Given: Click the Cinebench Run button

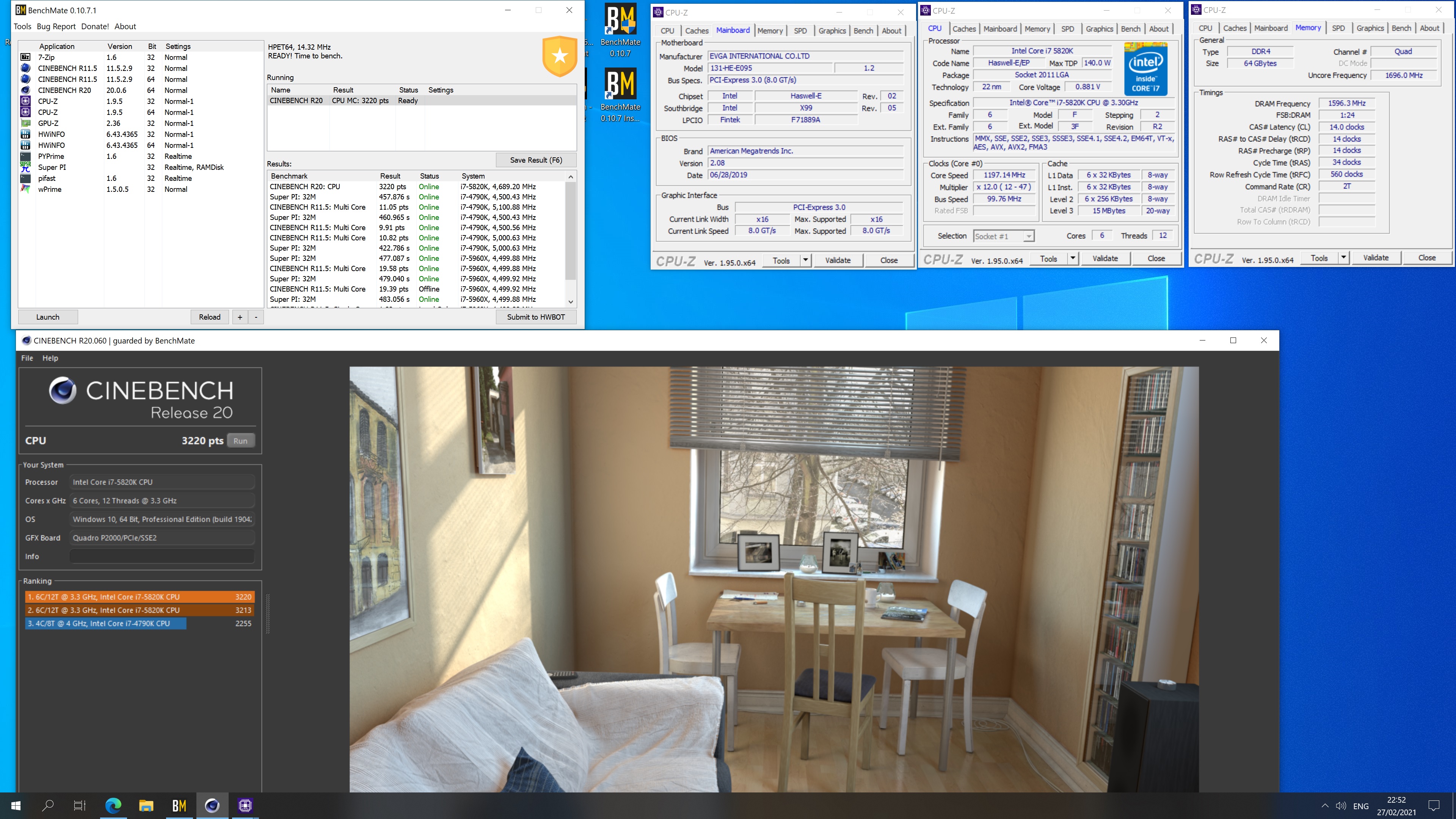Looking at the screenshot, I should point(240,441).
